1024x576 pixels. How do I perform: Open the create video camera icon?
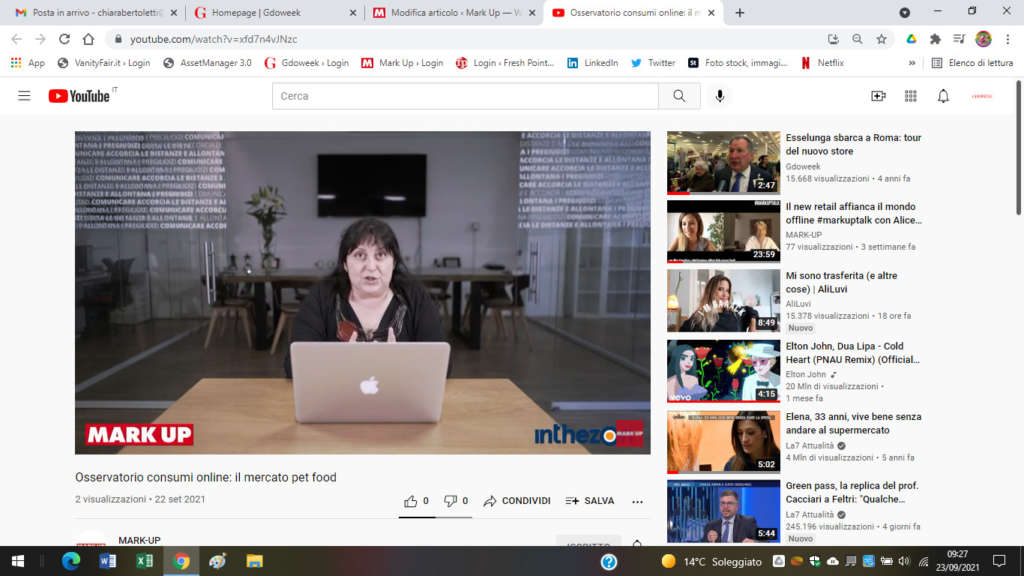tap(878, 96)
